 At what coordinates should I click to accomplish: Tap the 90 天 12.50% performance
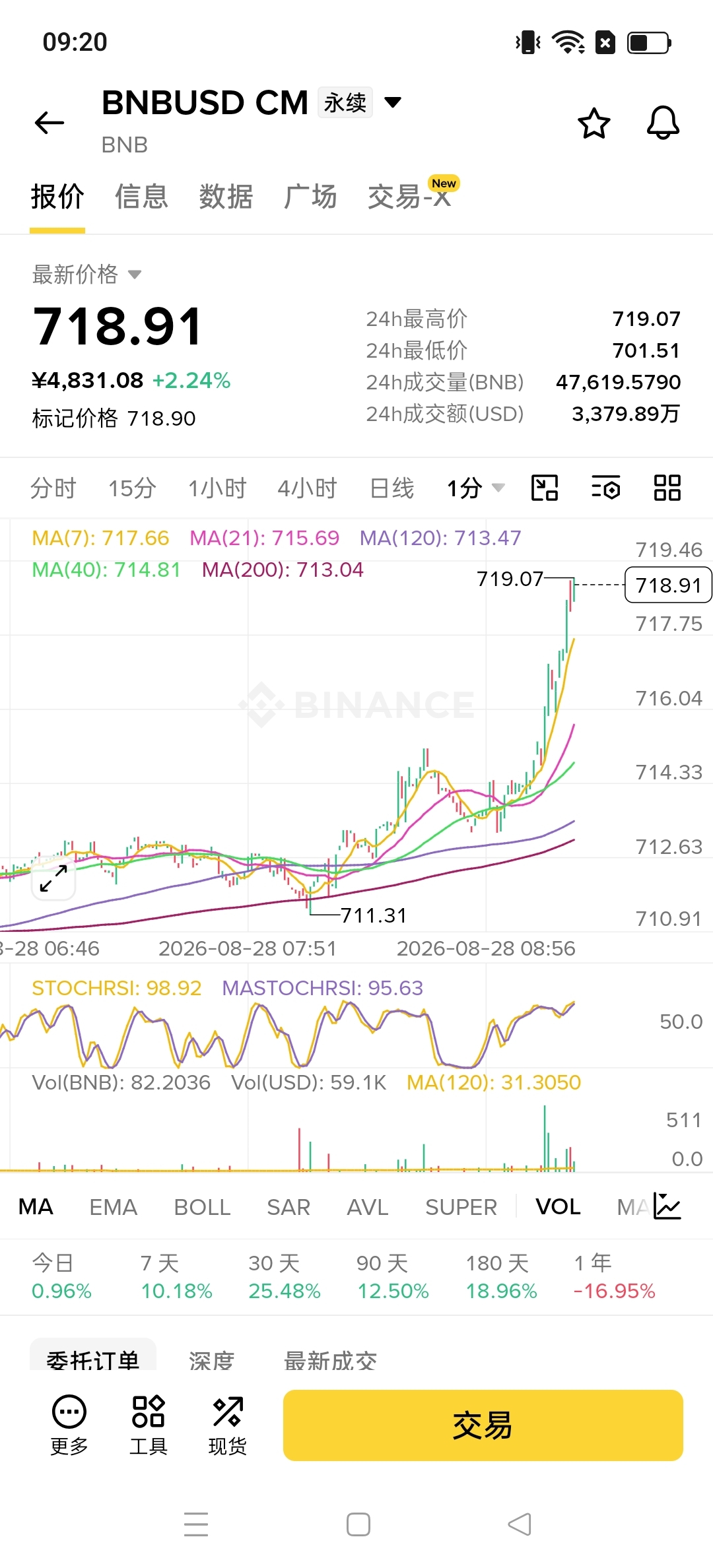point(393,1276)
